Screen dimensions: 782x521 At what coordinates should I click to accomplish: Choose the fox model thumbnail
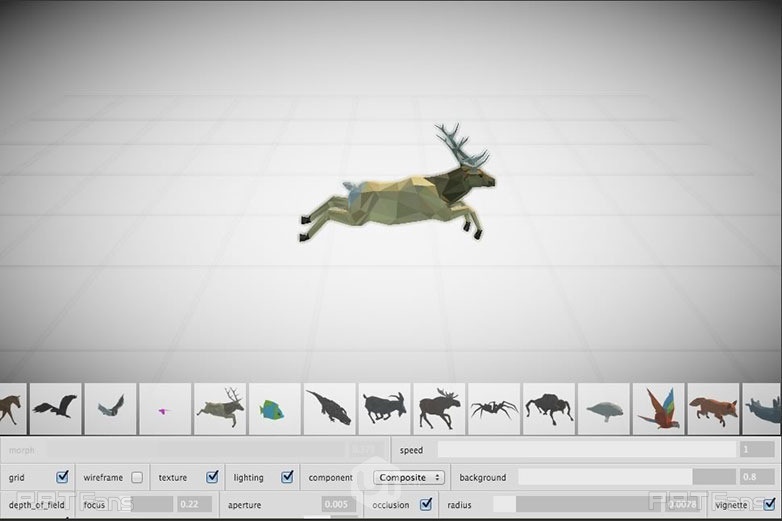pos(713,408)
